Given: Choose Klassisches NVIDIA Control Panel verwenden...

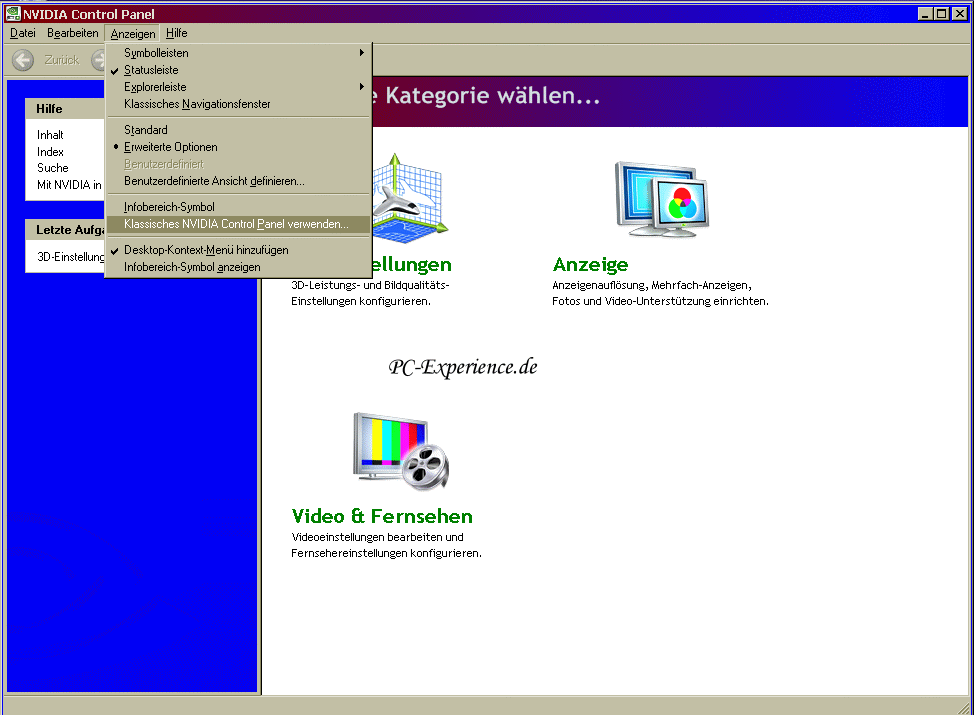Looking at the screenshot, I should pos(239,224).
